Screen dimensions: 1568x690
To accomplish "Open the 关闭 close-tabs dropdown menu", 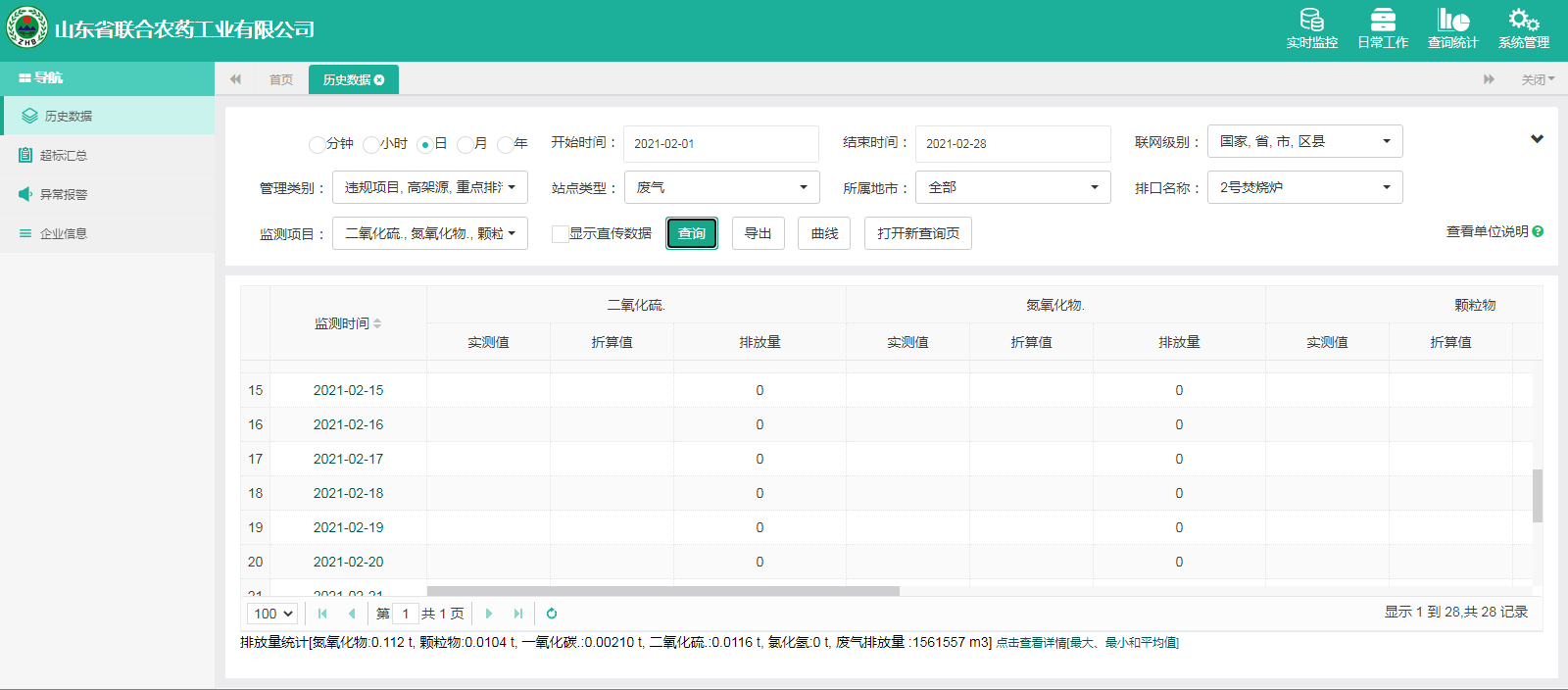I will pos(1538,79).
